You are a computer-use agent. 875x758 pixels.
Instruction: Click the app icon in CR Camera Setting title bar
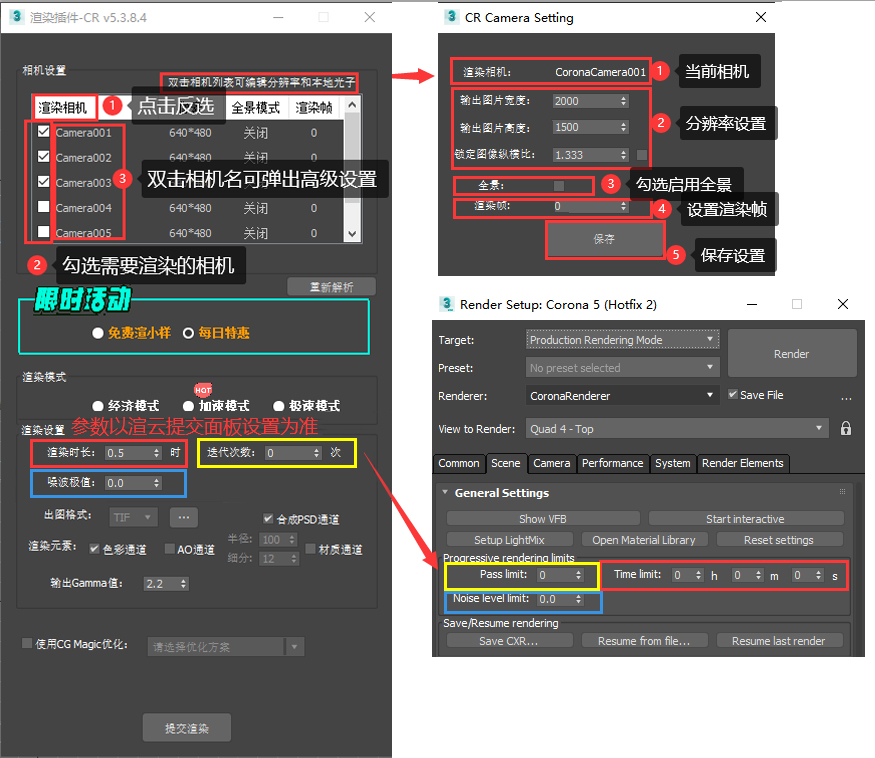click(x=451, y=17)
